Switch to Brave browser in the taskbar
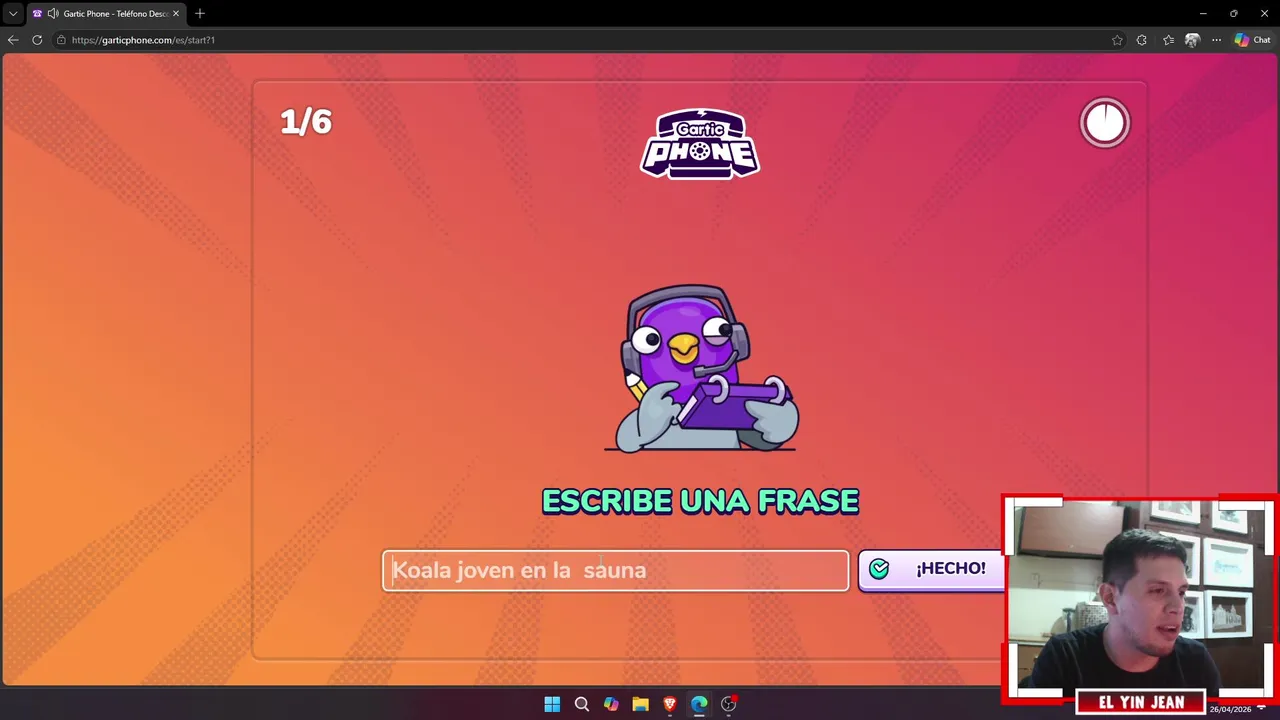This screenshot has height=720, width=1280. [670, 704]
